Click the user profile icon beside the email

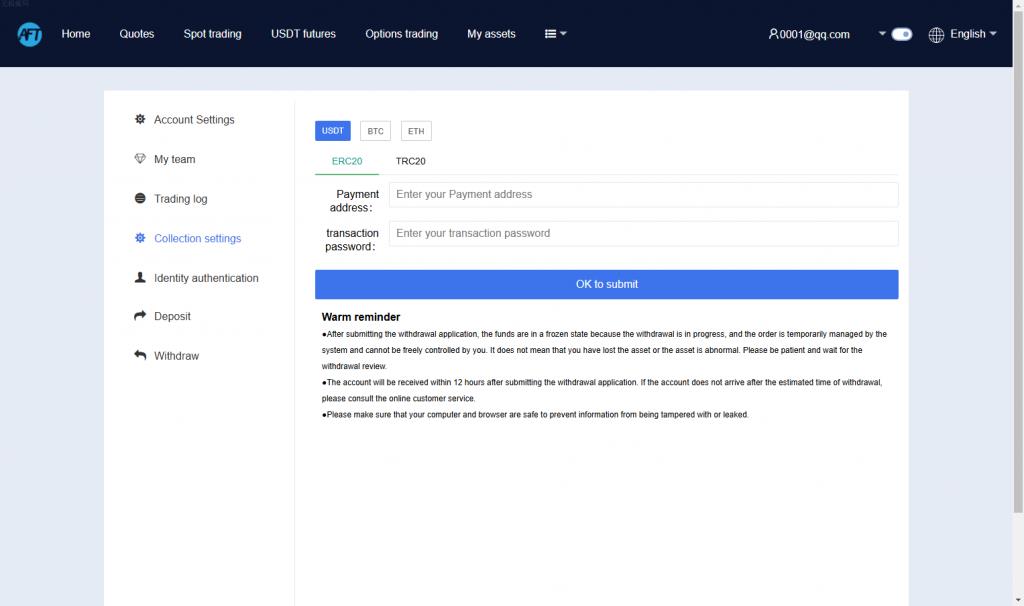coord(773,34)
